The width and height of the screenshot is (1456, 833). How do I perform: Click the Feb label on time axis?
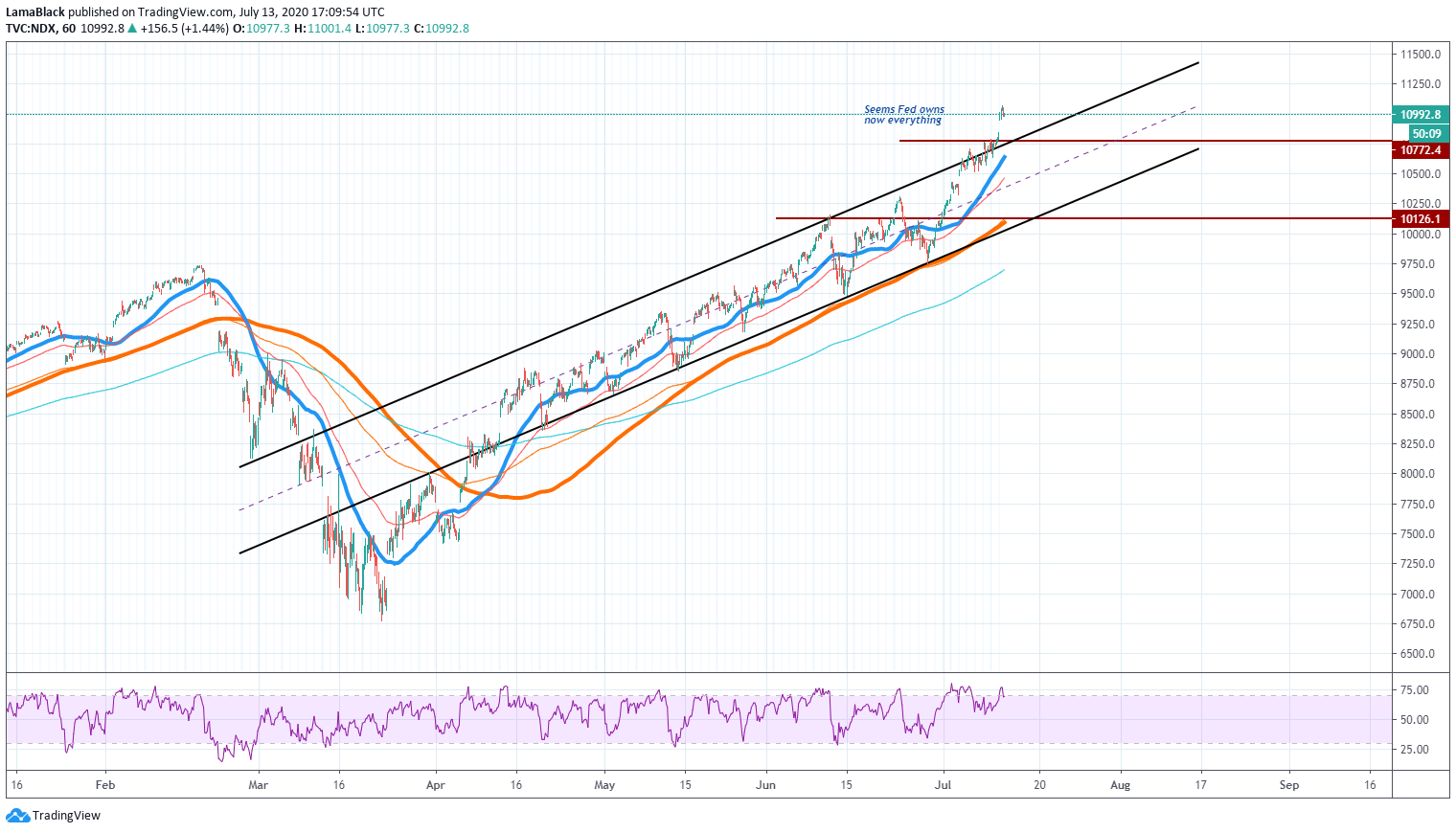point(105,785)
